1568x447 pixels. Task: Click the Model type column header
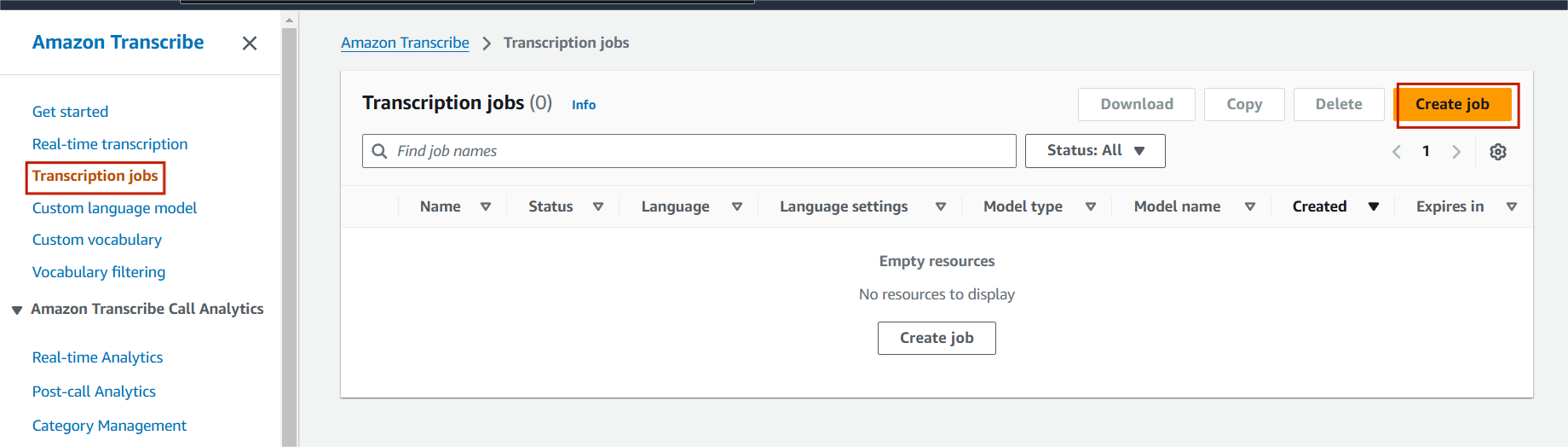tap(1023, 206)
